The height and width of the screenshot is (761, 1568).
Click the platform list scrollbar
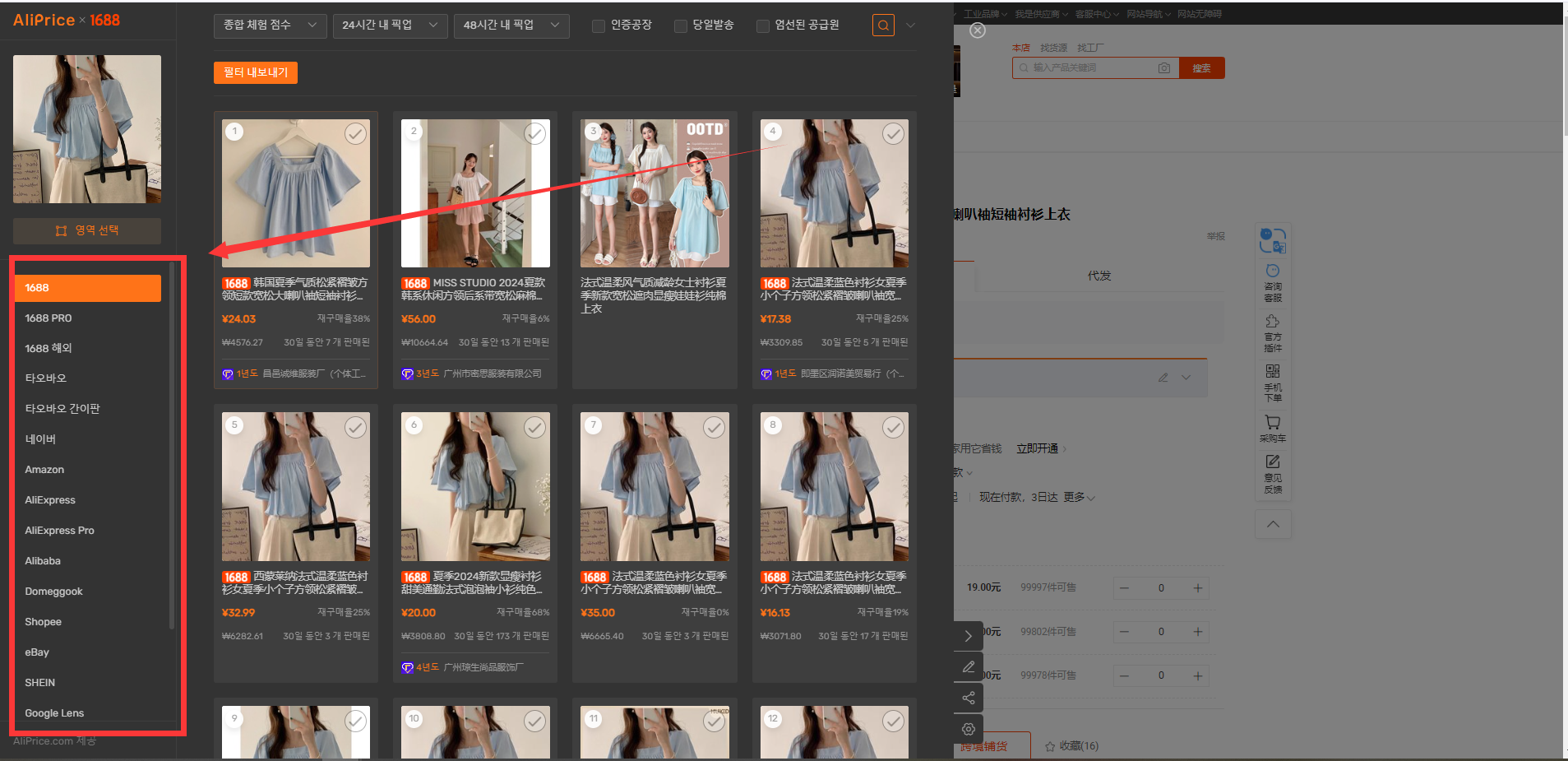click(171, 444)
